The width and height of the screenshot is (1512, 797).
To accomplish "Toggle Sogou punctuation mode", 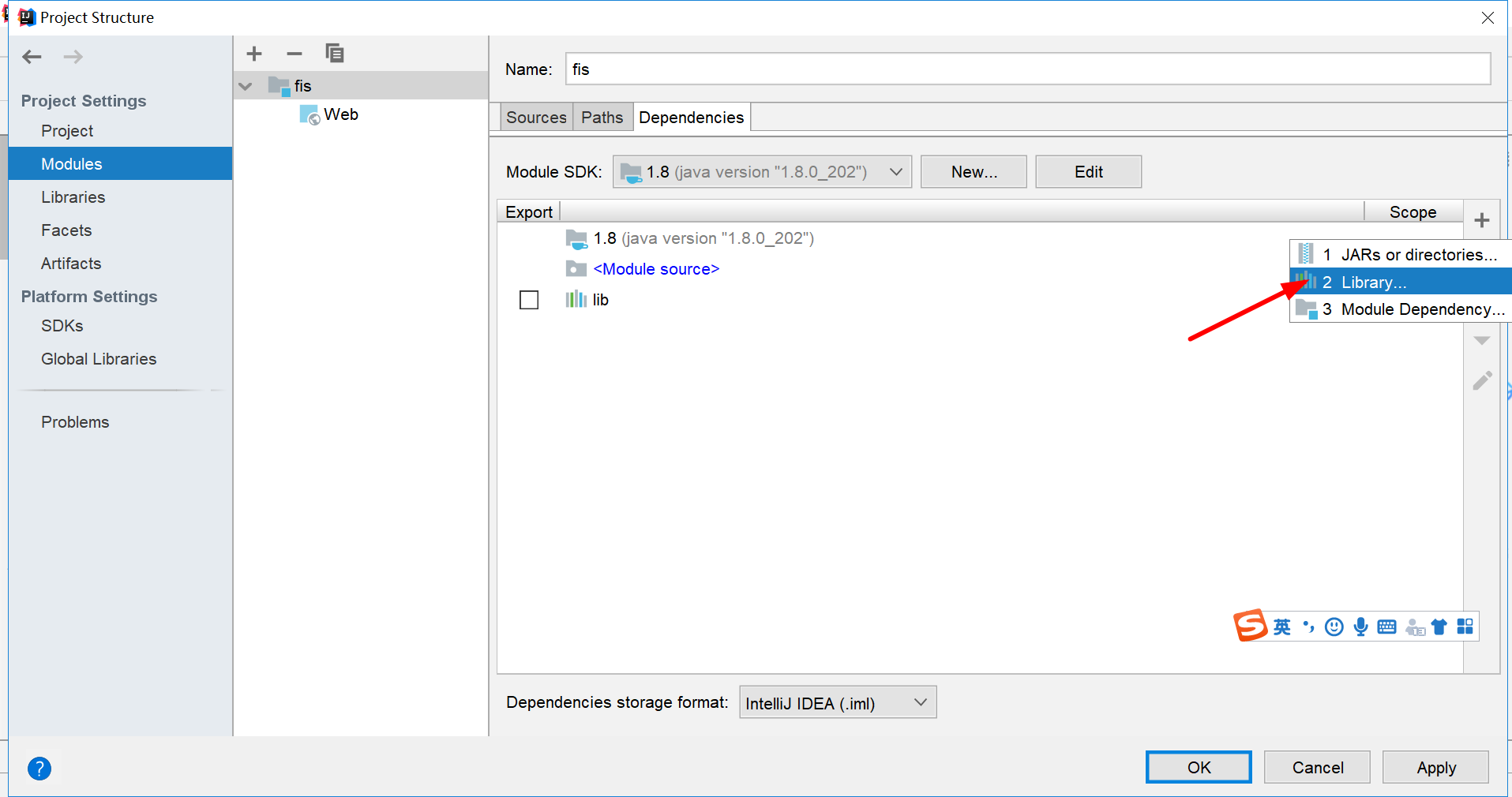I will 1308,627.
